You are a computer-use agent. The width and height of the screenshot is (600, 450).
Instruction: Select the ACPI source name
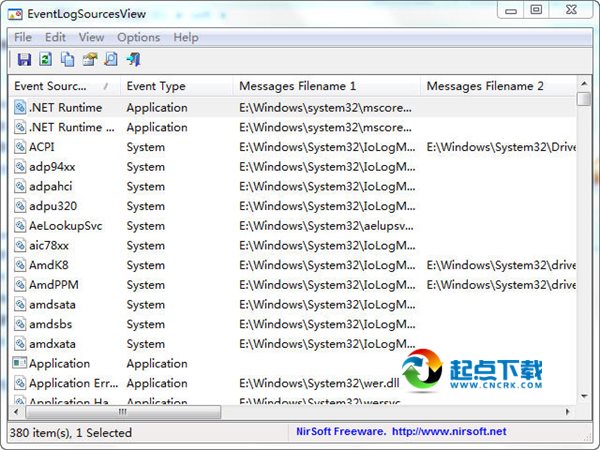coord(42,147)
